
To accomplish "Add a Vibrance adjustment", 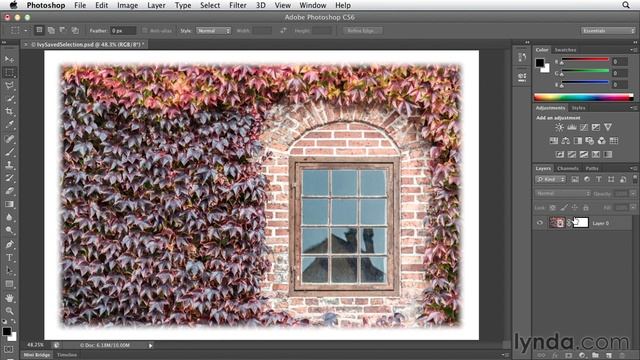I will coord(608,127).
